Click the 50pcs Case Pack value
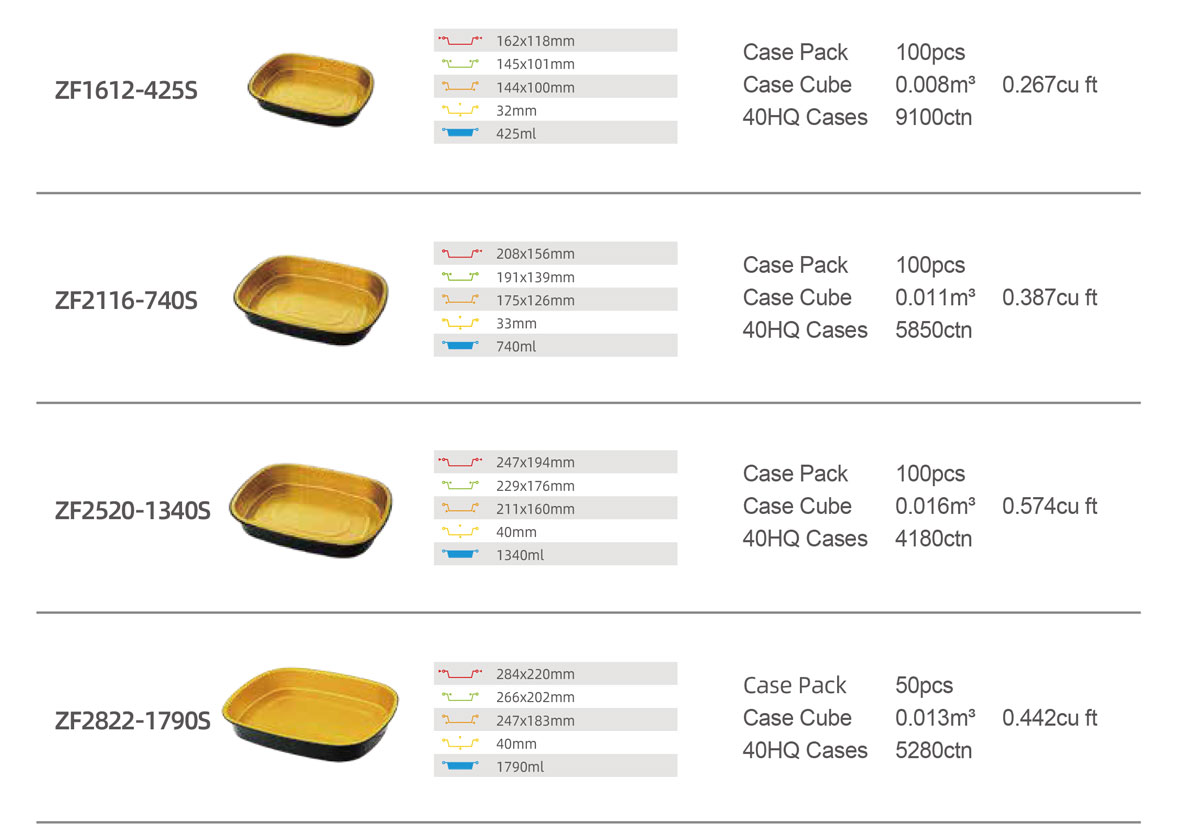The width and height of the screenshot is (1200, 836). 924,686
